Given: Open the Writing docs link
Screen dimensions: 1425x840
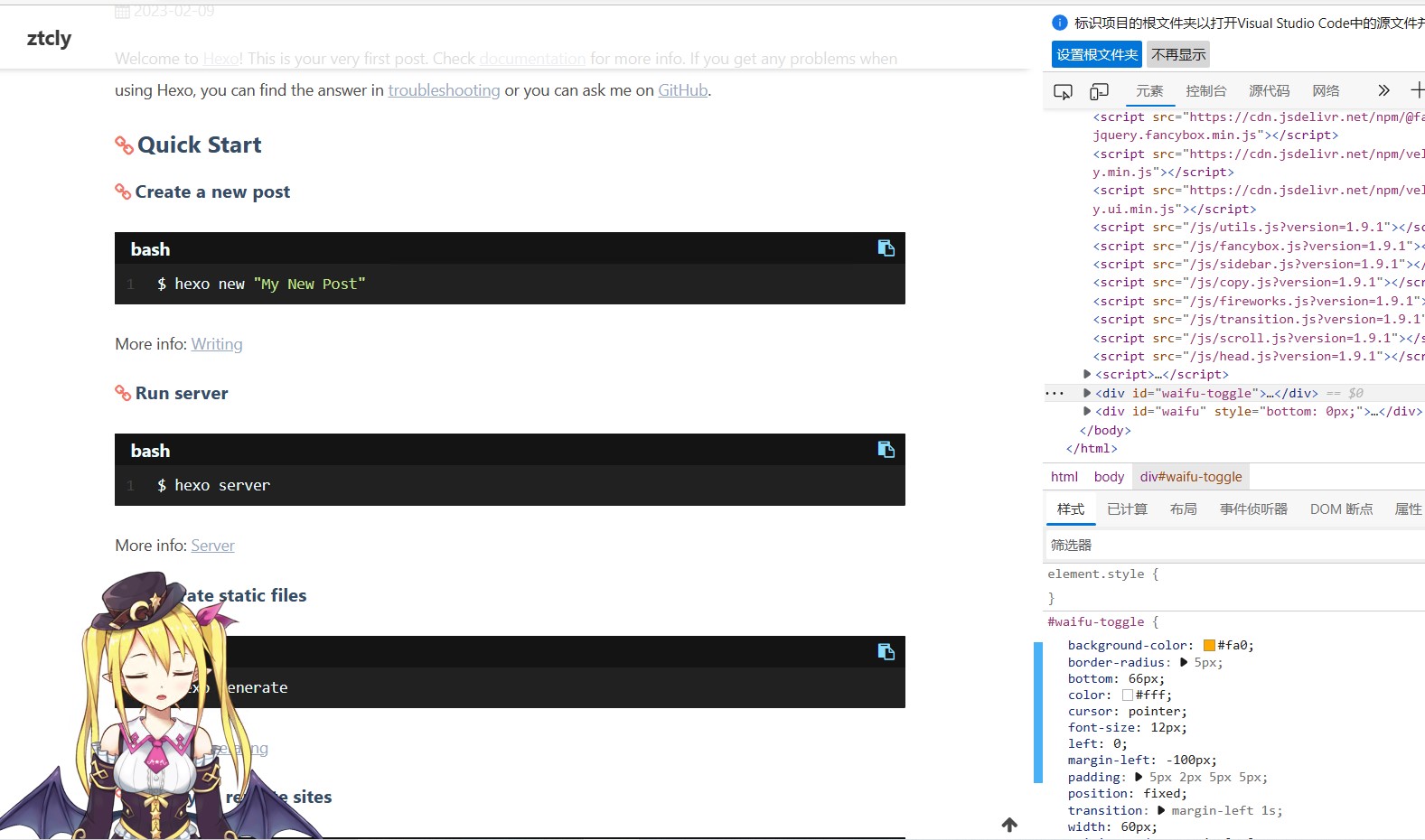Looking at the screenshot, I should (217, 344).
